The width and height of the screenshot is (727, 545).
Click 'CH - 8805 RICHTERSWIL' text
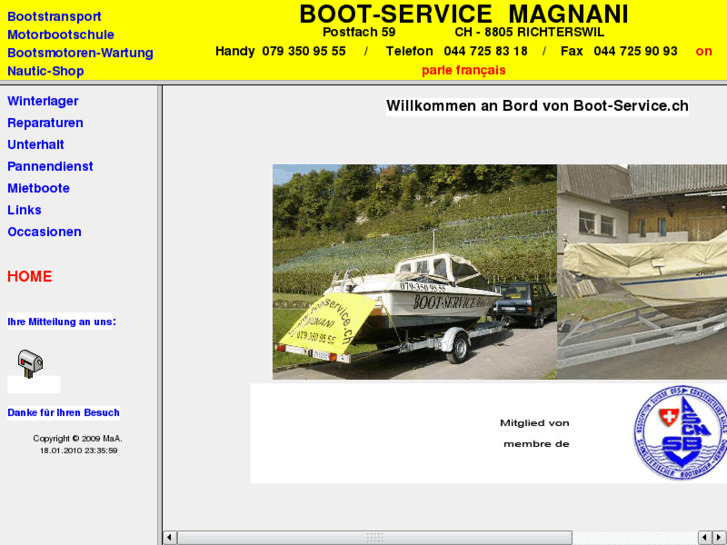pos(529,32)
